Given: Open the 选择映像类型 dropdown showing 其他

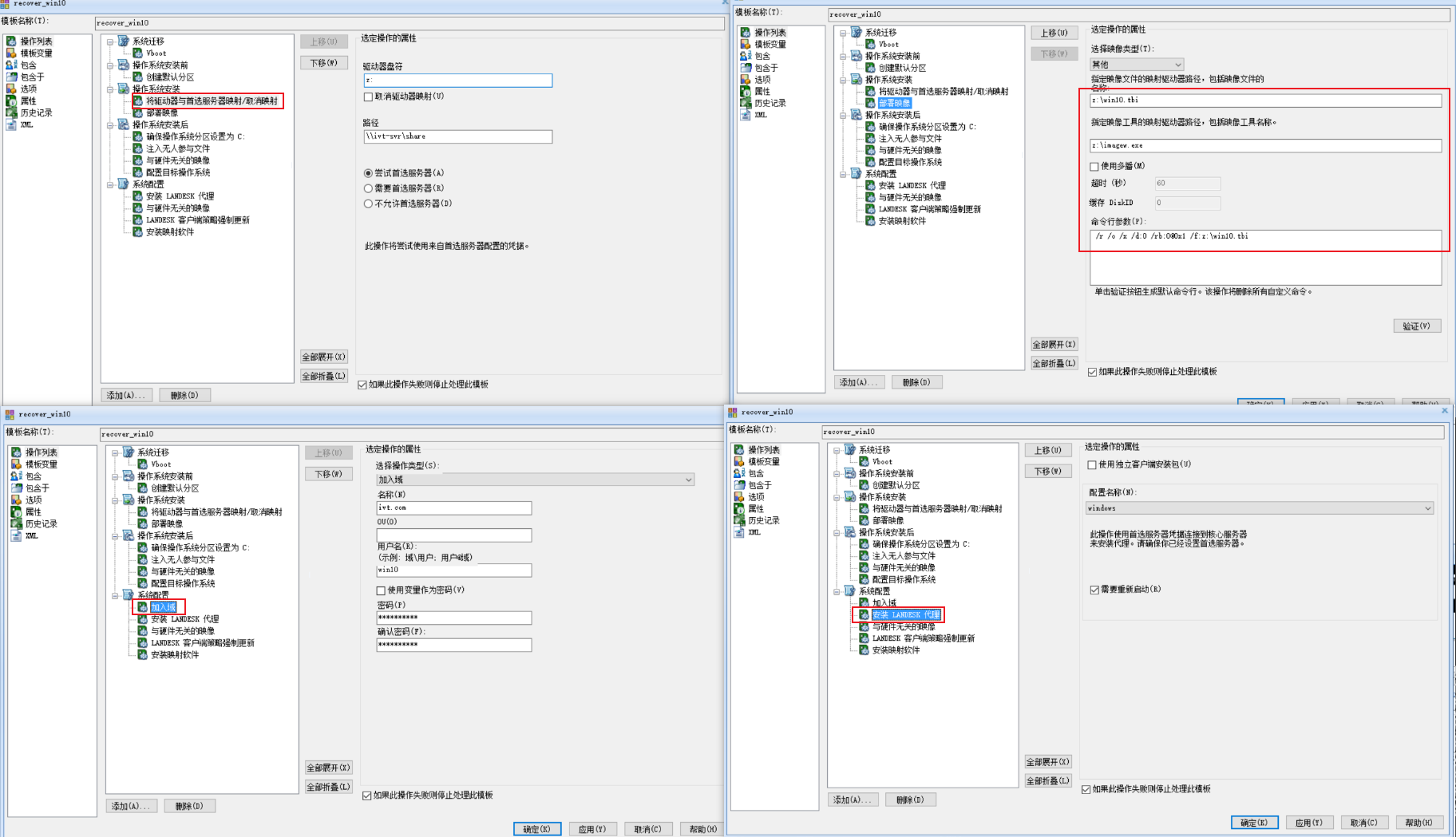Looking at the screenshot, I should pos(1137,65).
